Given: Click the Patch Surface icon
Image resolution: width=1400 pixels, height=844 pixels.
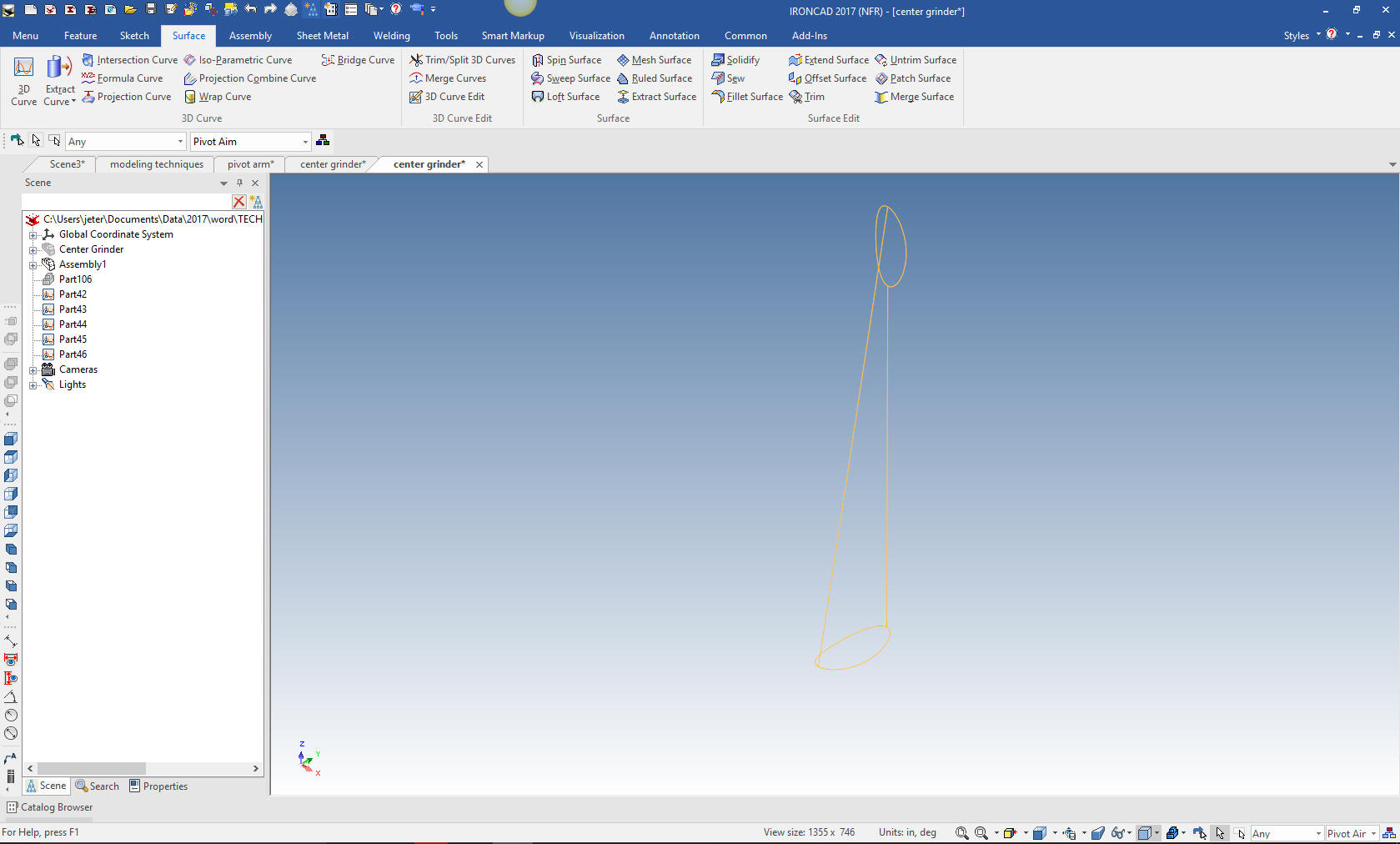Looking at the screenshot, I should [881, 78].
